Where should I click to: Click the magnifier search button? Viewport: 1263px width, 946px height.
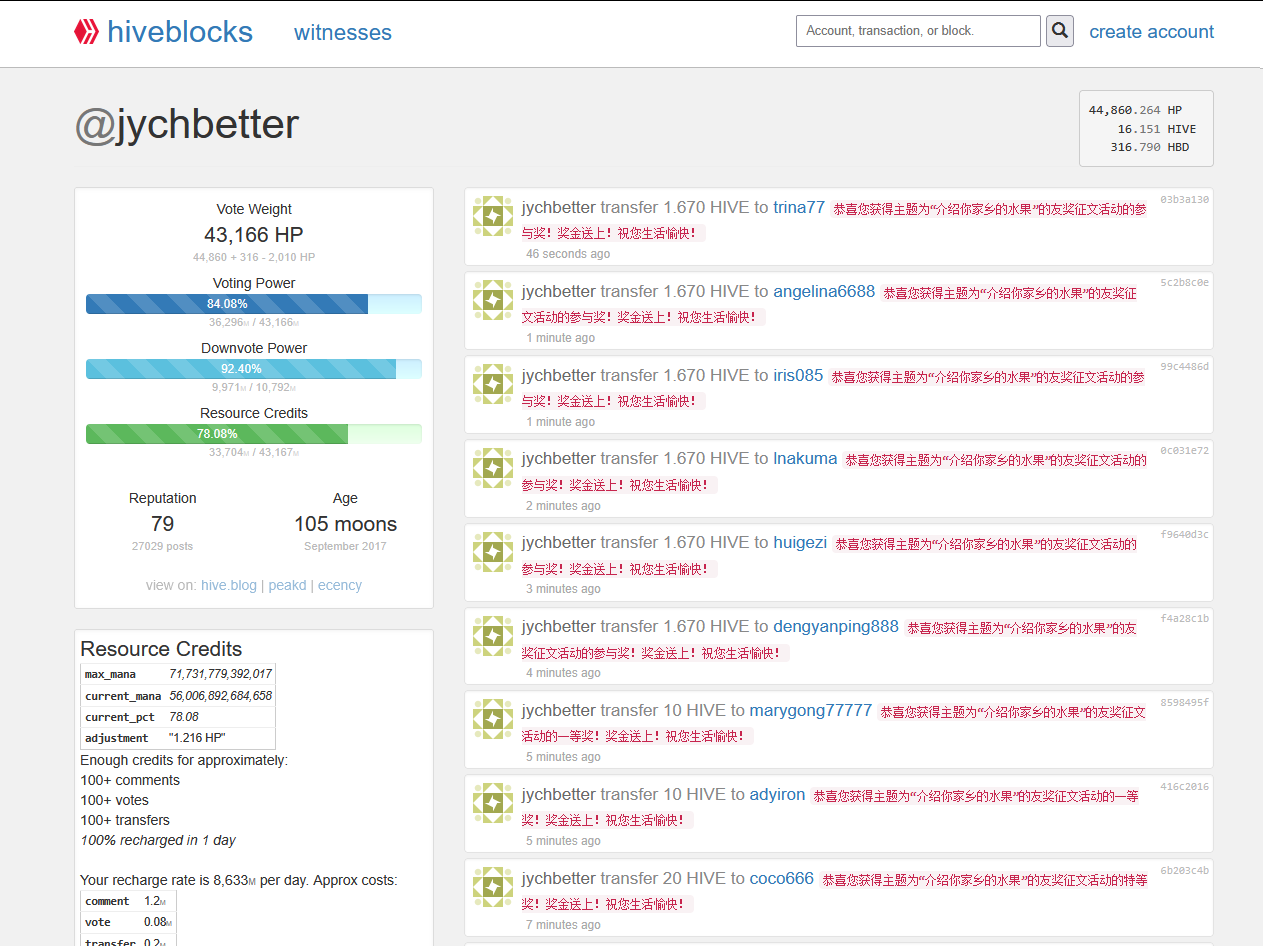(x=1060, y=31)
